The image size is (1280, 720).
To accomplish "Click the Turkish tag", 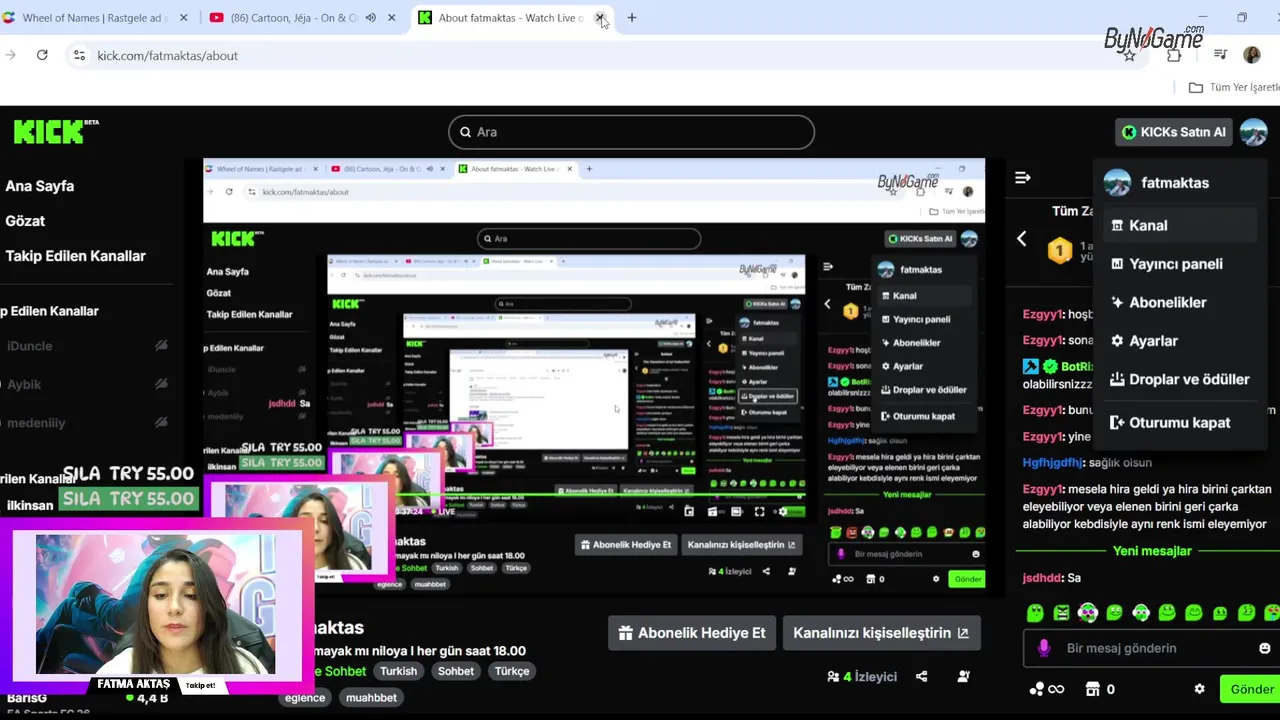I will click(398, 671).
